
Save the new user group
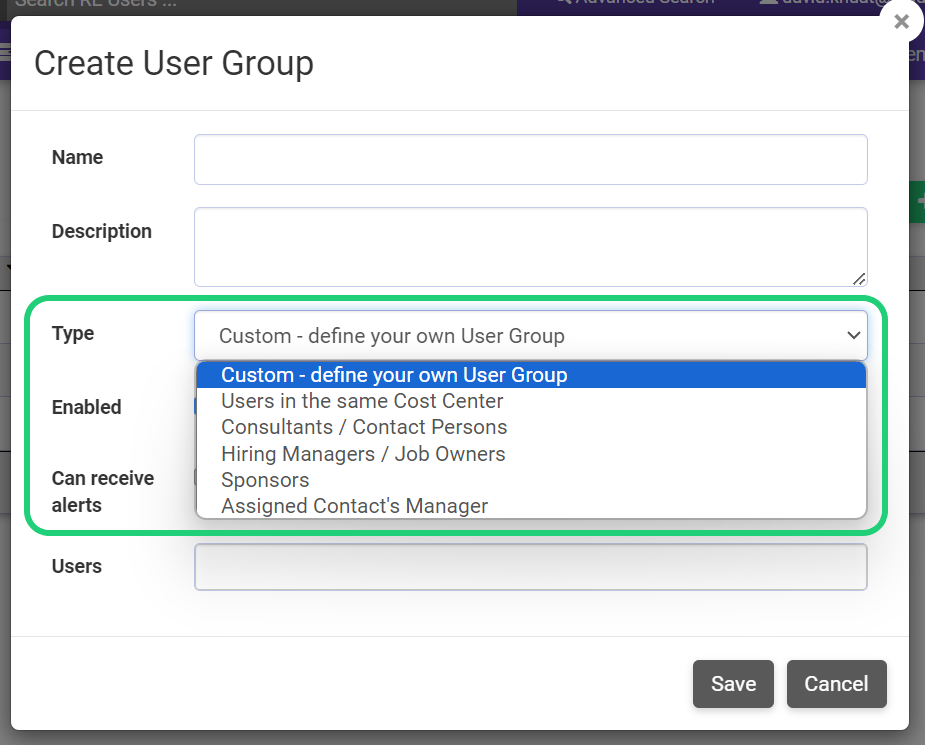[733, 684]
